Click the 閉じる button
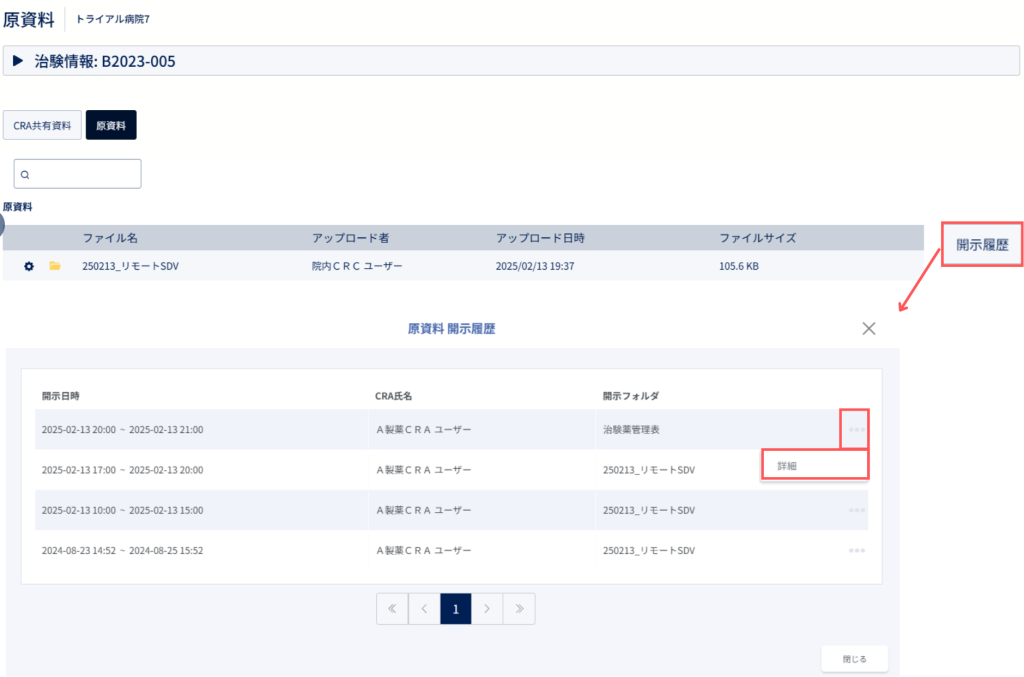Image resolution: width=1024 pixels, height=677 pixels. coord(854,659)
